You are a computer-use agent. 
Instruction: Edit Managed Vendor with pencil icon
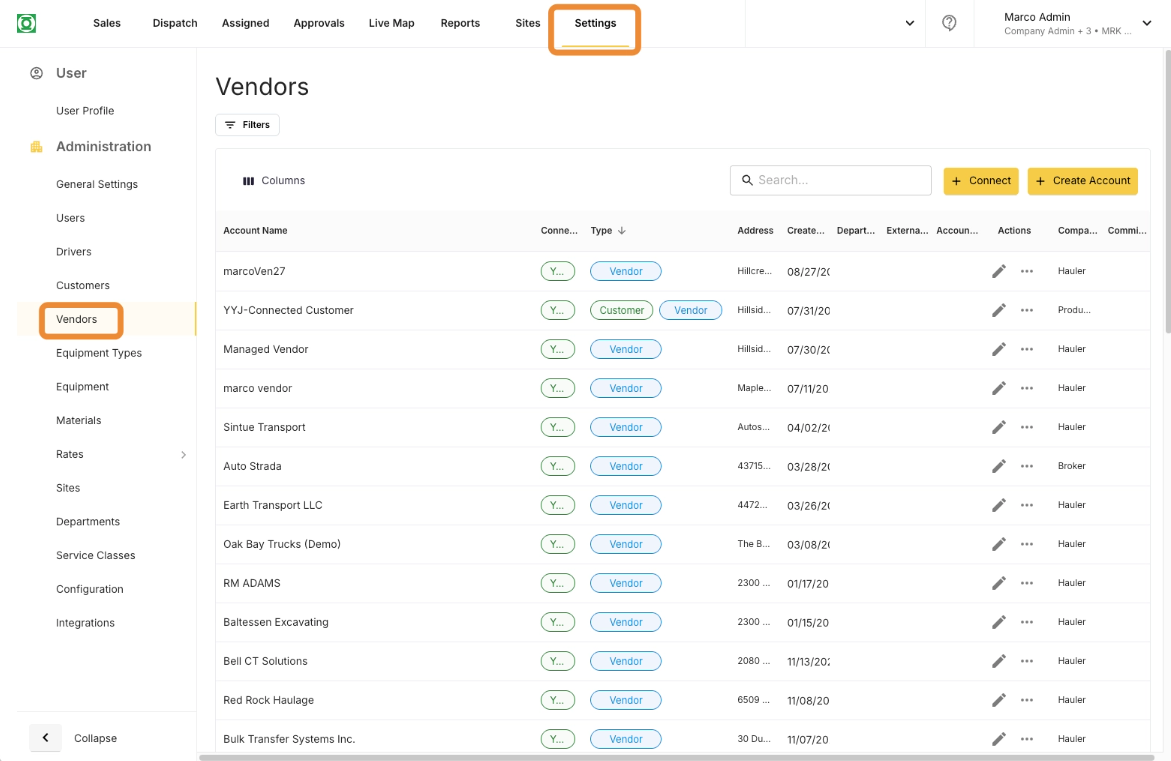[998, 349]
